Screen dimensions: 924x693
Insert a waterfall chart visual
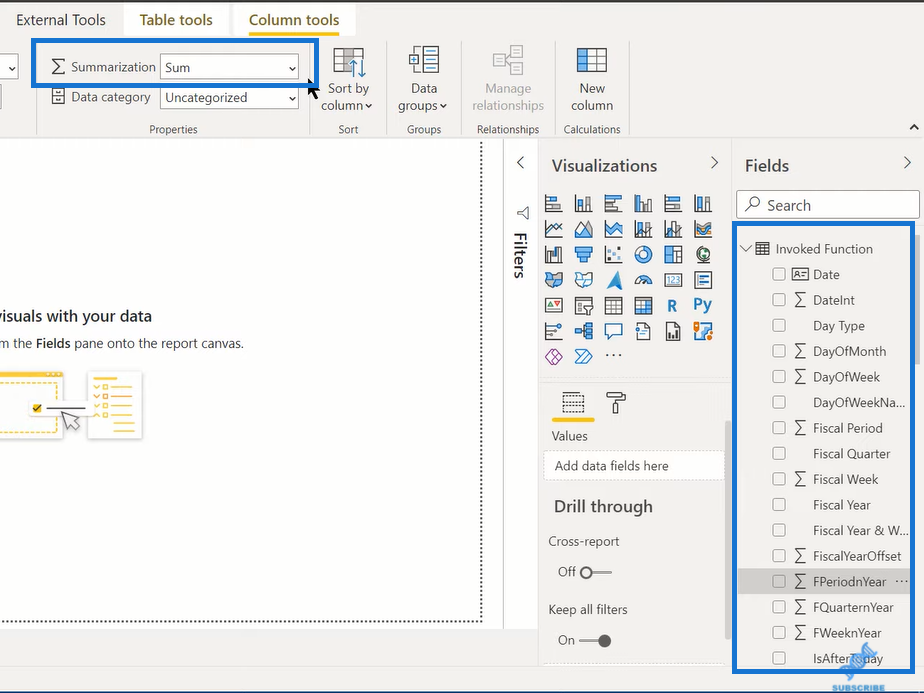(x=553, y=255)
